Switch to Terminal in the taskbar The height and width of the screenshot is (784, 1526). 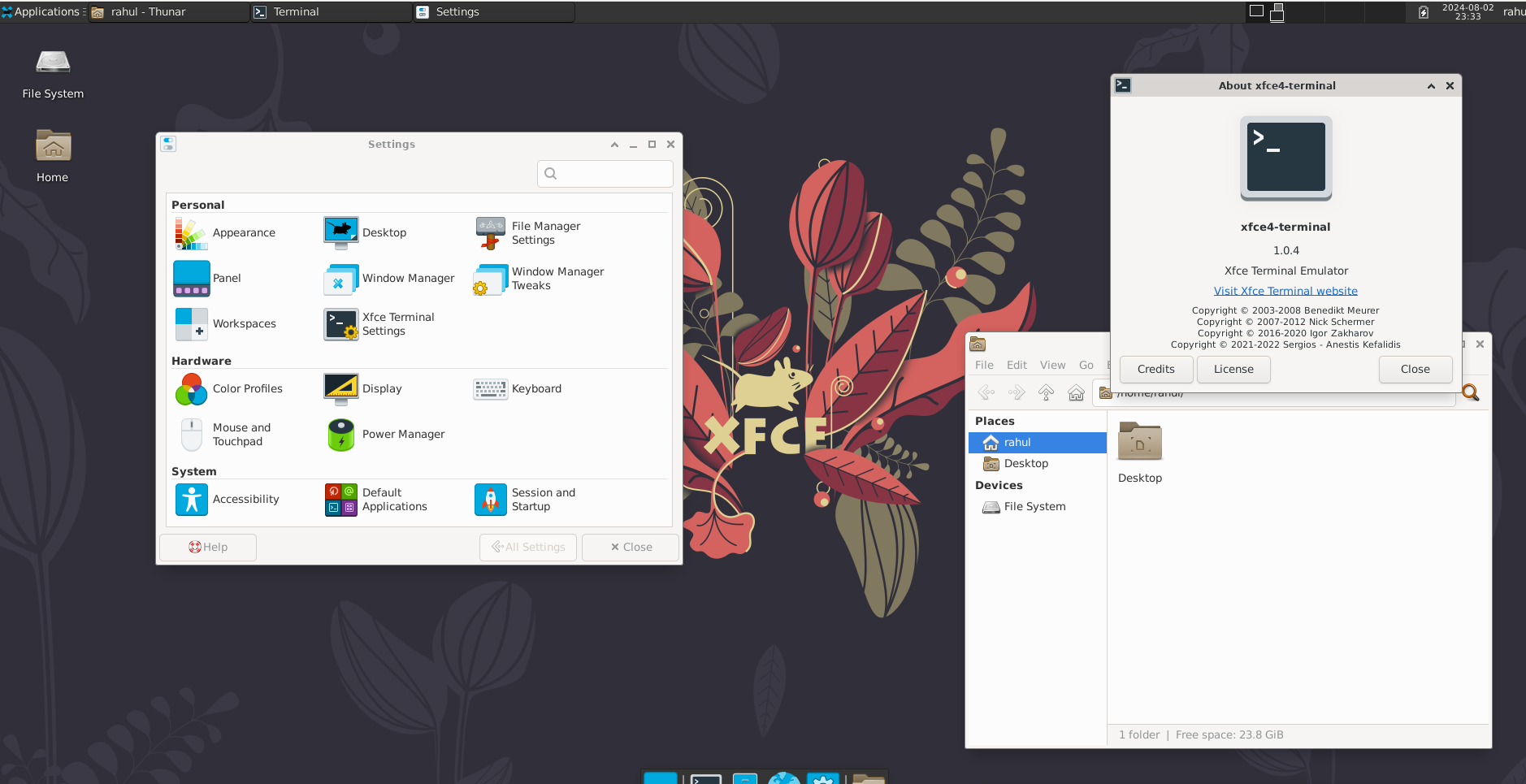coord(296,11)
